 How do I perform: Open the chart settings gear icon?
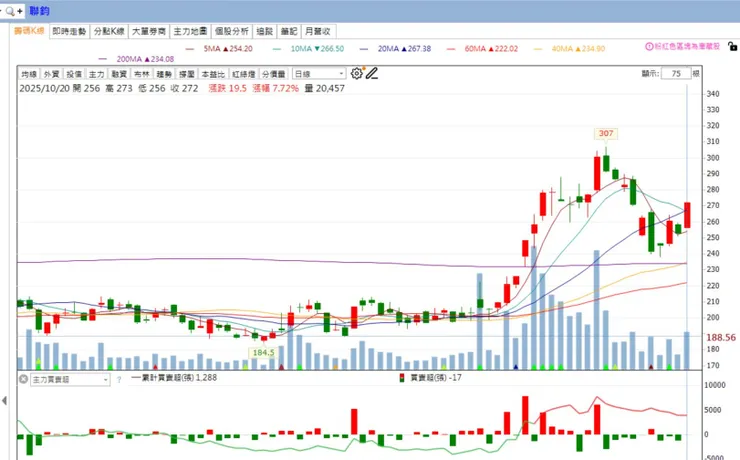(357, 74)
